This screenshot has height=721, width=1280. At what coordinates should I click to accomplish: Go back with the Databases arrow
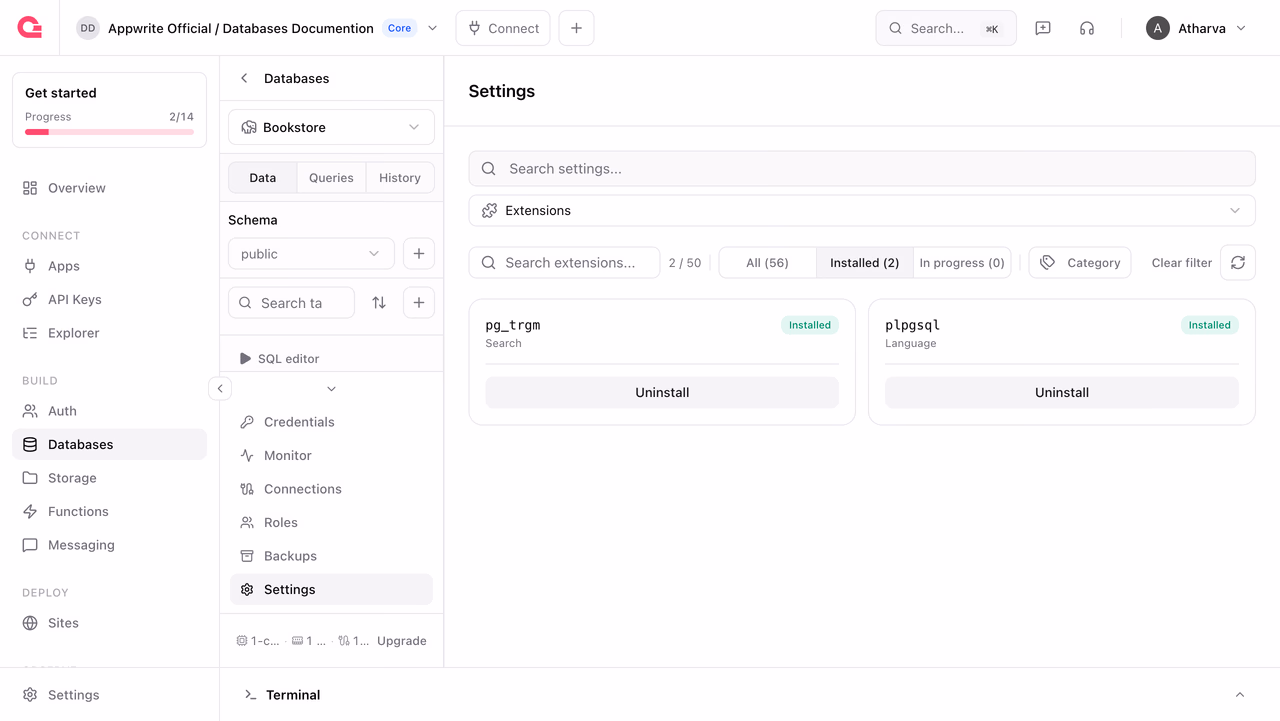tap(244, 78)
